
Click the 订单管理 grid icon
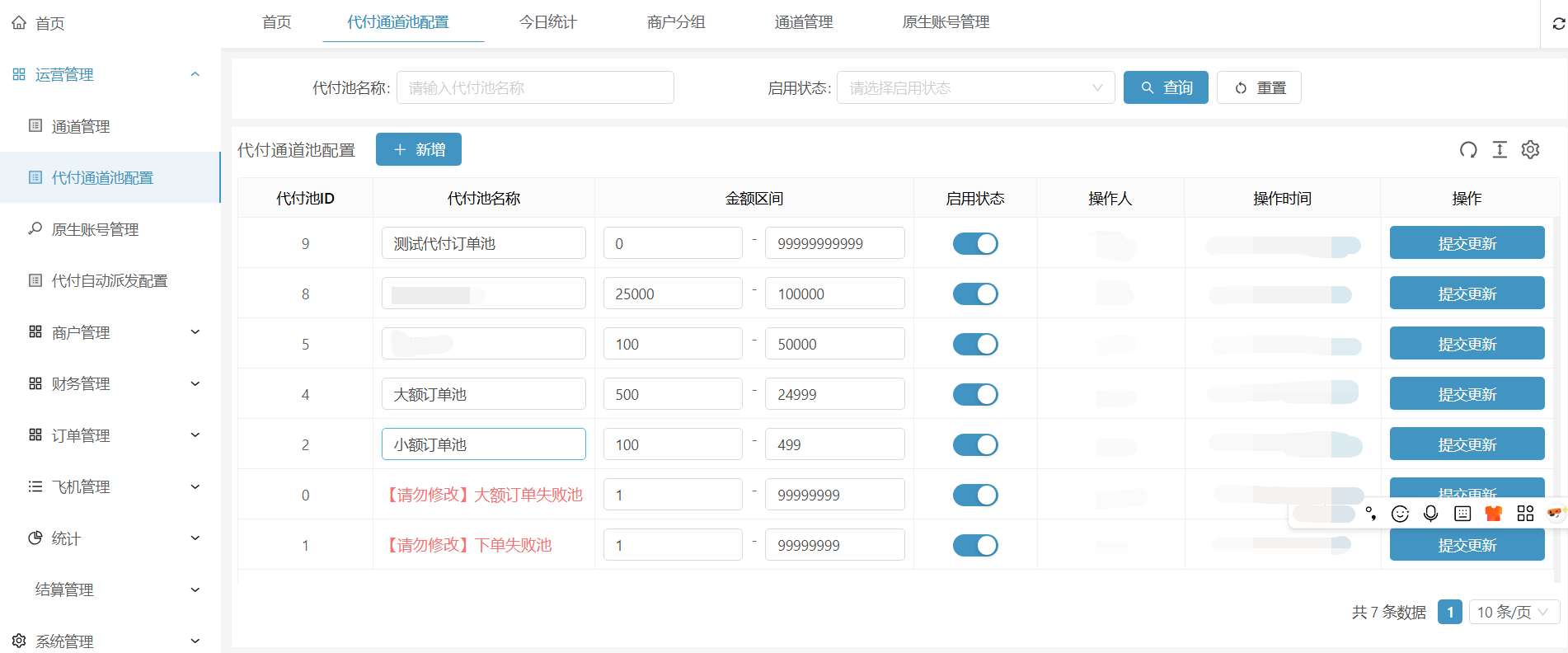coord(35,435)
